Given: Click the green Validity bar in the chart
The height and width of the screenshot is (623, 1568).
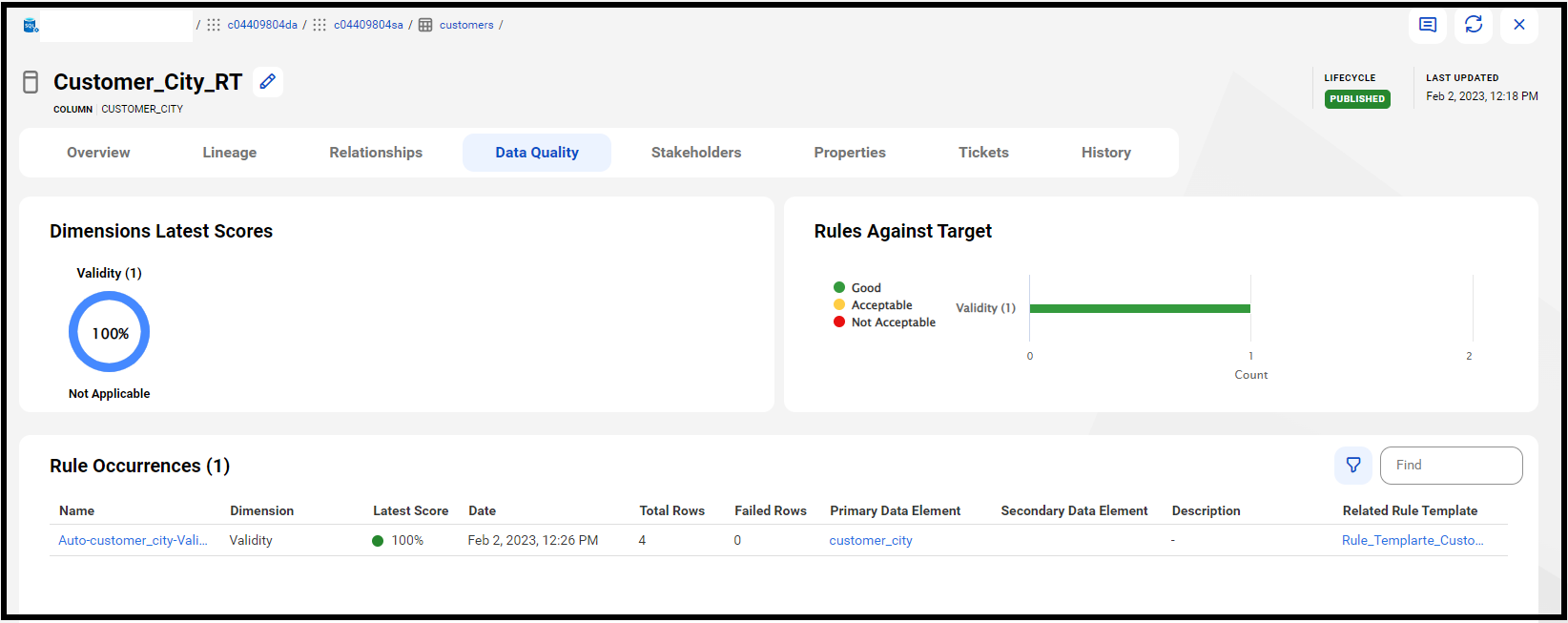Looking at the screenshot, I should 1140,308.
